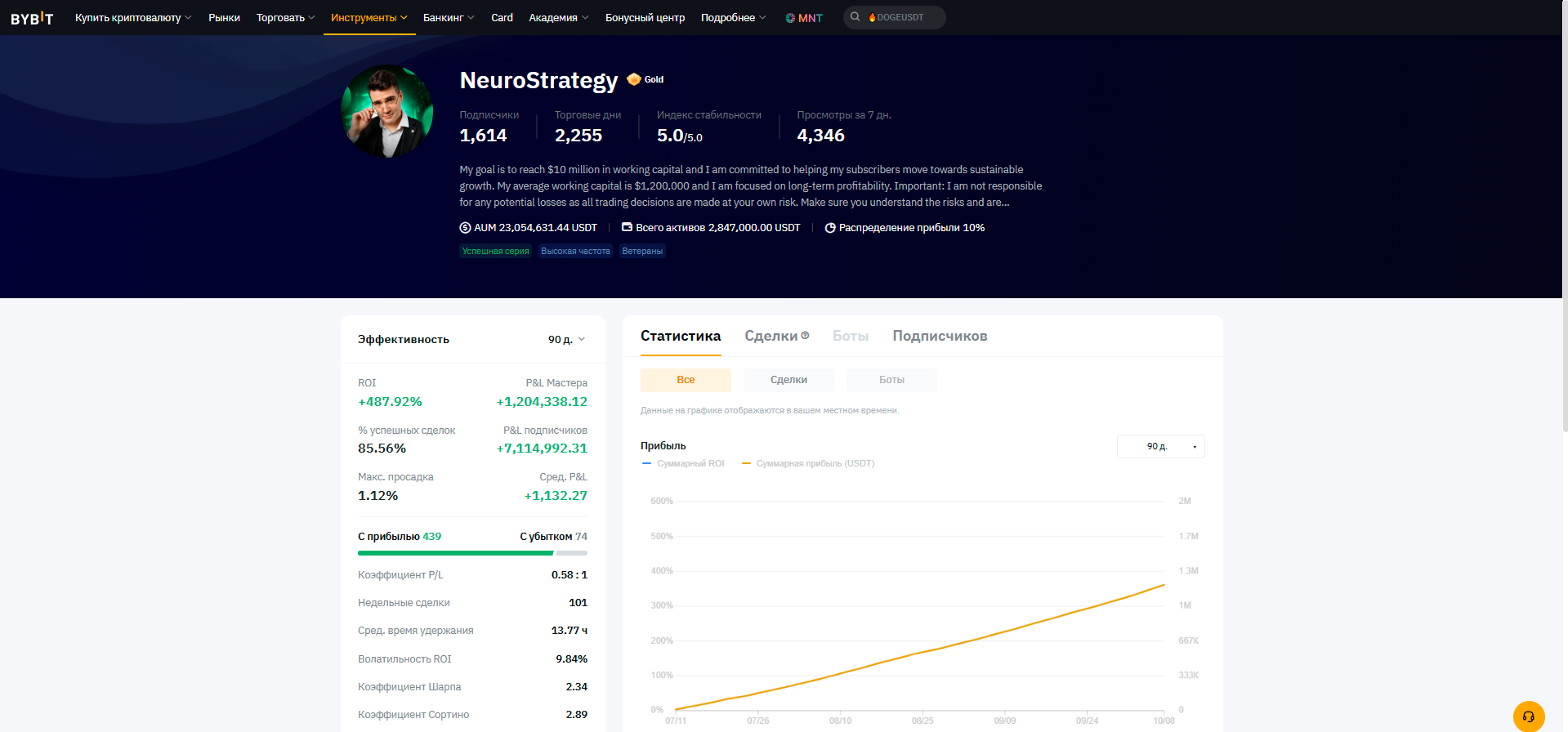Screen dimensions: 1568x732
Task: Go to the Рынки page
Action: pos(224,18)
